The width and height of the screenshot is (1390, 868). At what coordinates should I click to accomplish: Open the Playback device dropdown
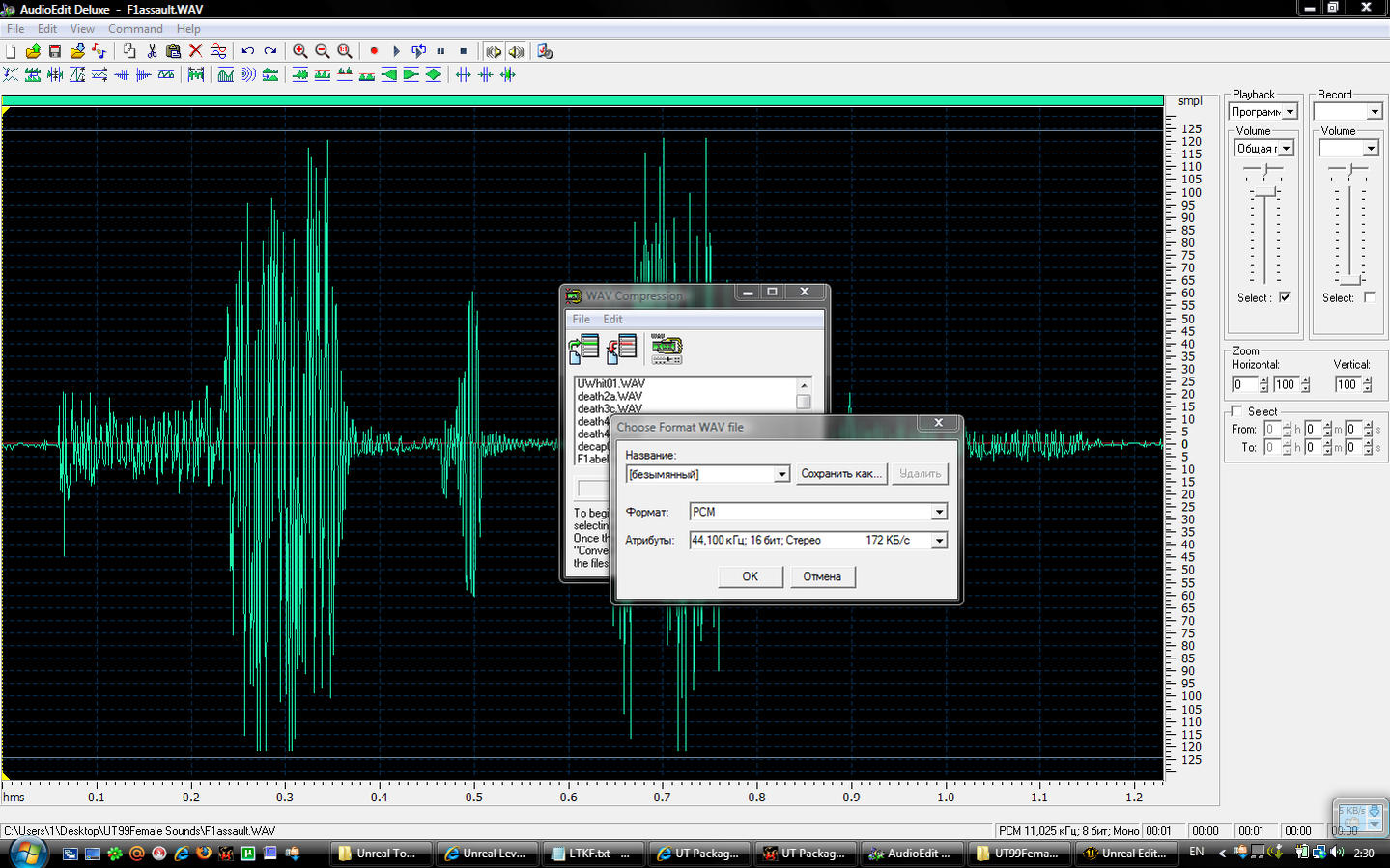[1290, 112]
